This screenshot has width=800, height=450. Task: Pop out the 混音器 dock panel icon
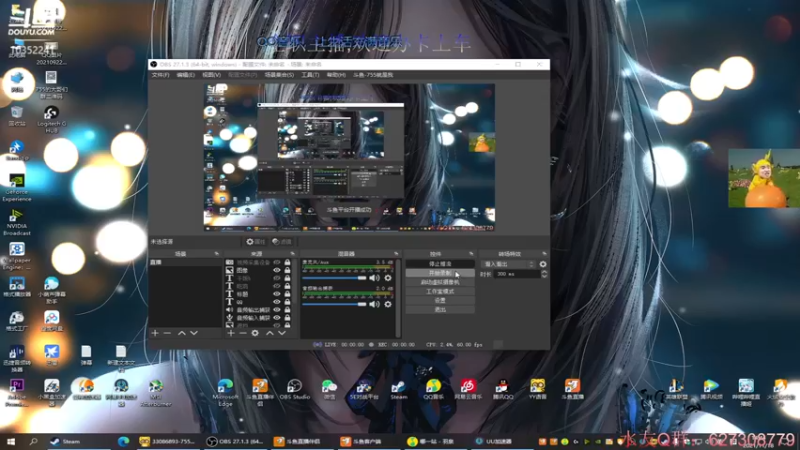[x=396, y=254]
